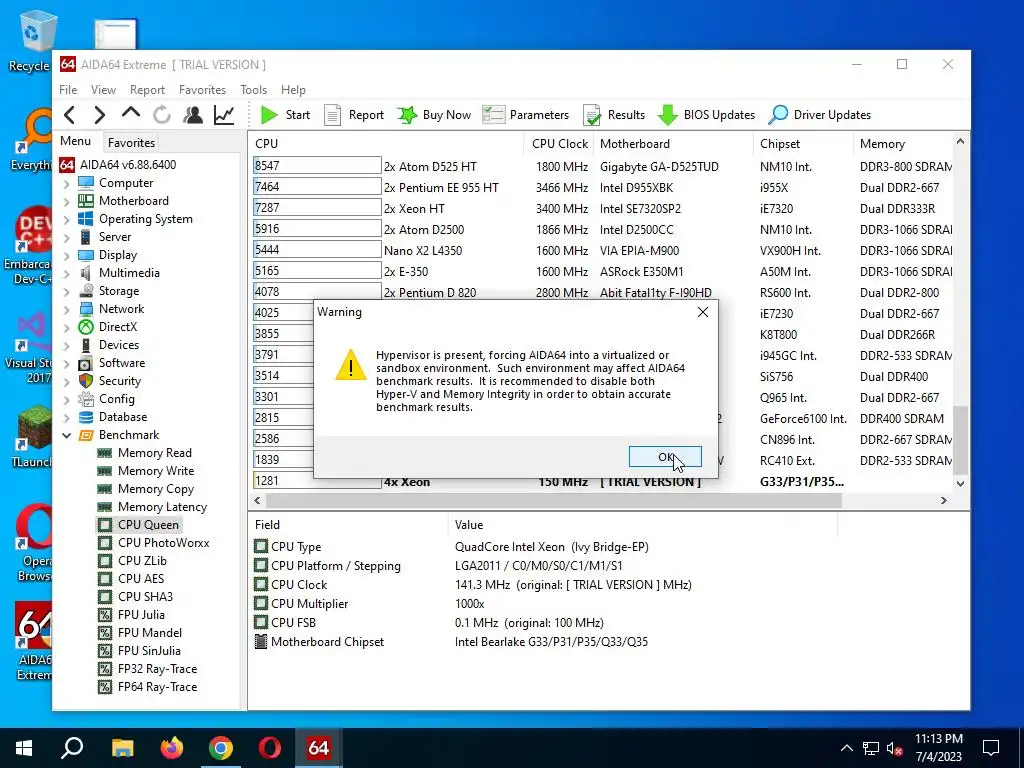The height and width of the screenshot is (768, 1024).
Task: Start the benchmark with green Start button
Action: 285,115
